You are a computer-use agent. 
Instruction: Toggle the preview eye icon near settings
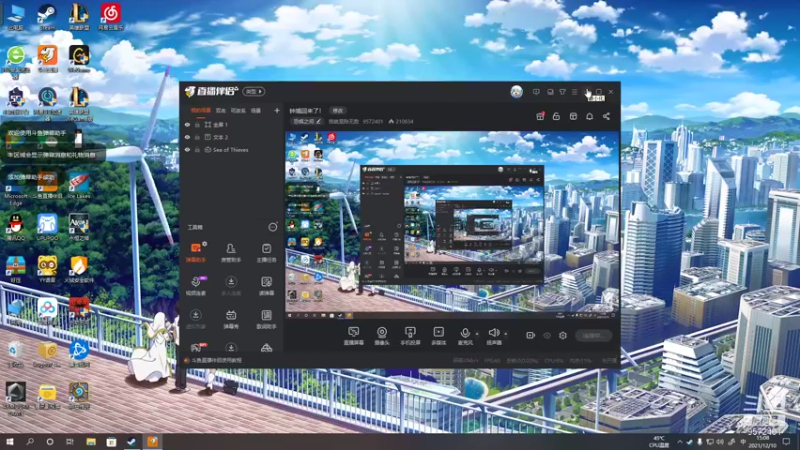pos(547,336)
